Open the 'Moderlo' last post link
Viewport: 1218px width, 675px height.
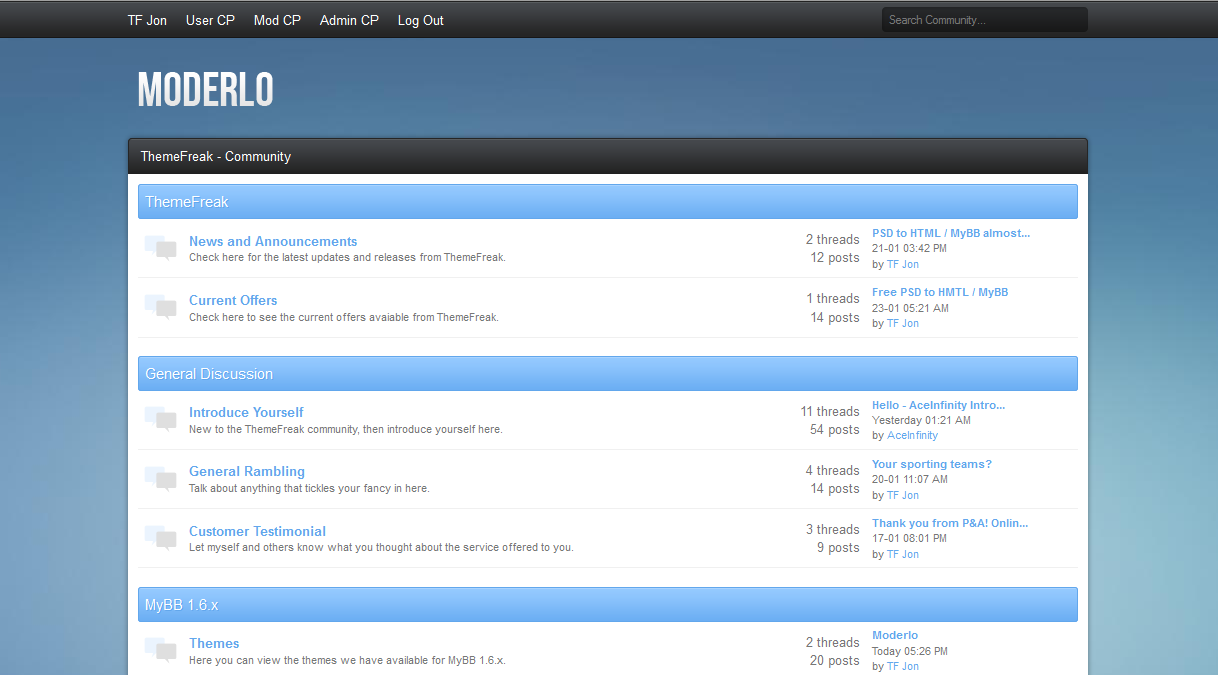(x=895, y=635)
